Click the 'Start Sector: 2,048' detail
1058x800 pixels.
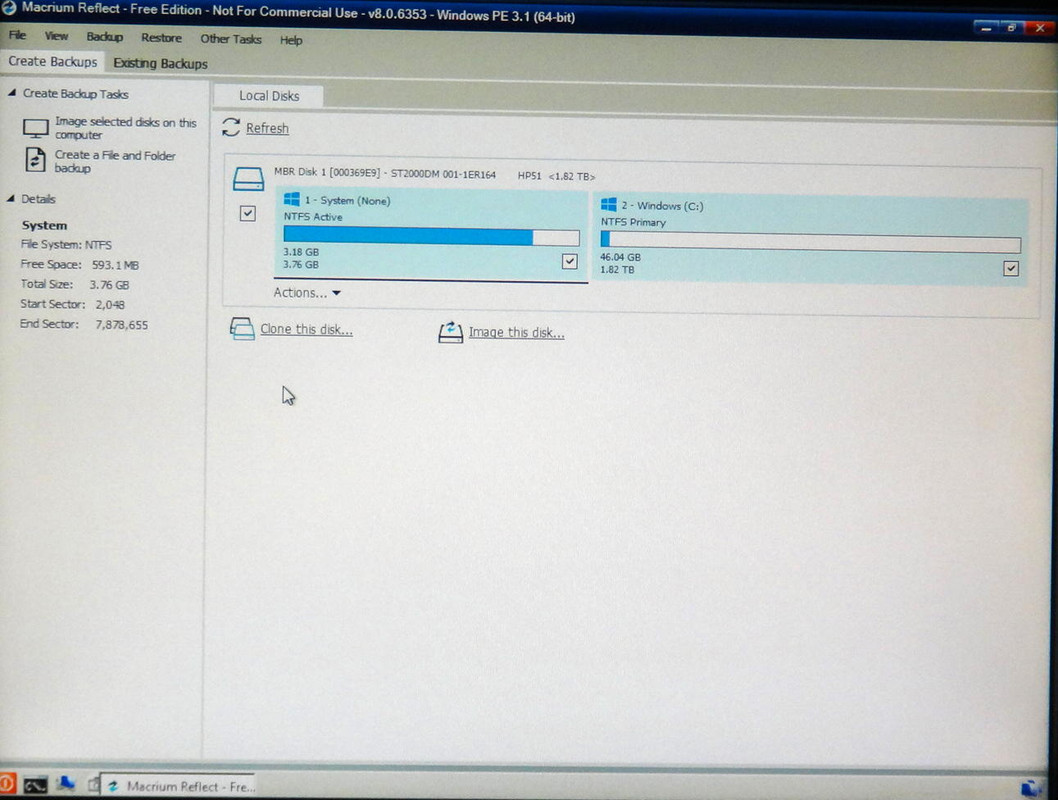point(72,304)
